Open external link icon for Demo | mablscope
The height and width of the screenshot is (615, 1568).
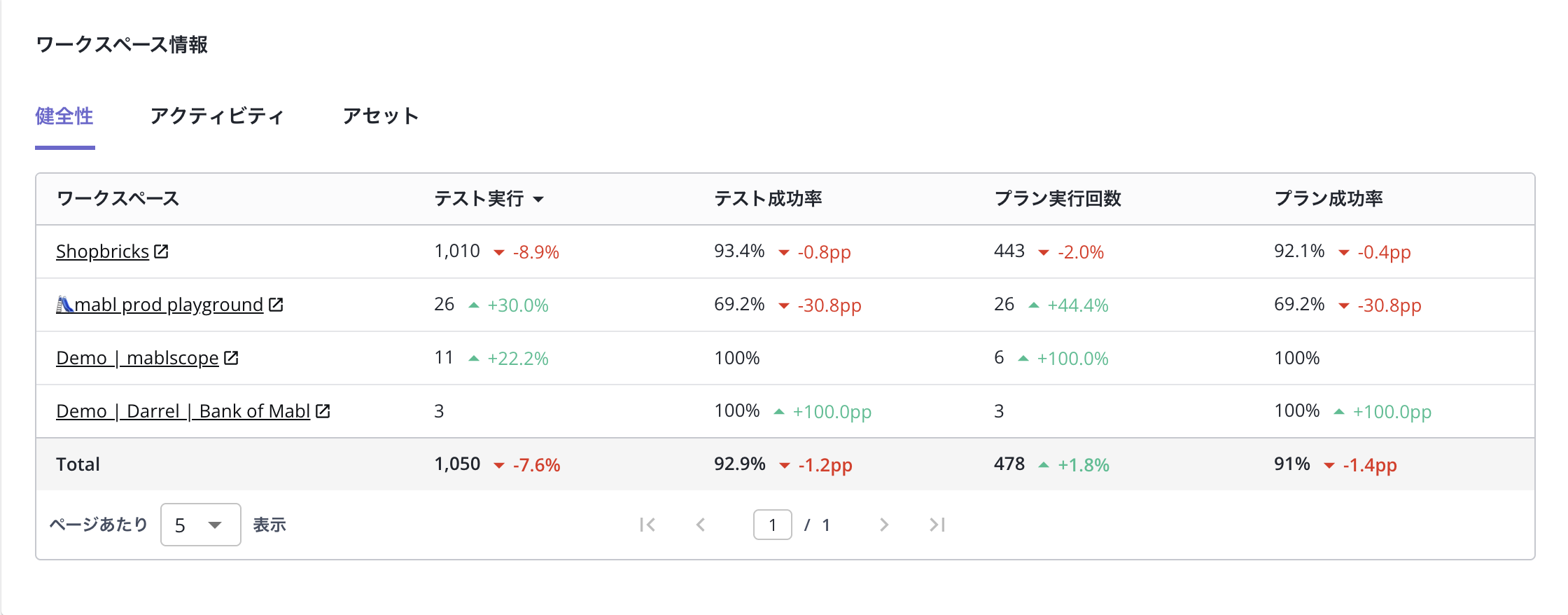[x=231, y=357]
